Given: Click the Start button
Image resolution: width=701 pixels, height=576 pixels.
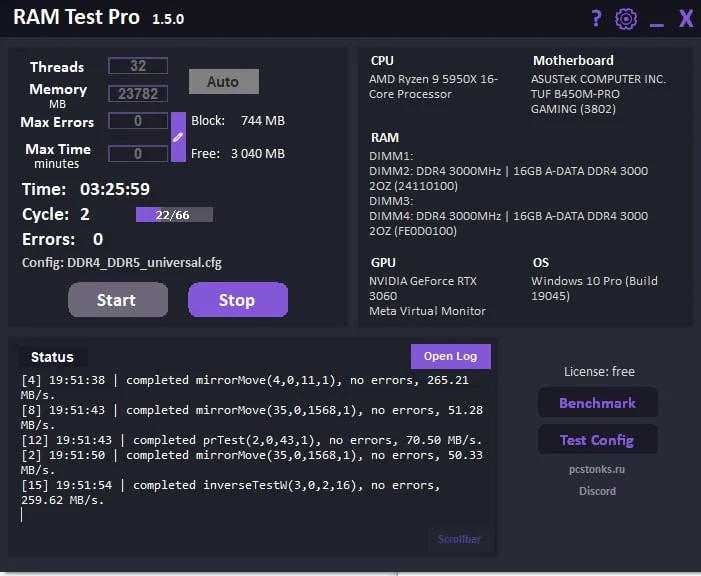Looking at the screenshot, I should point(118,300).
